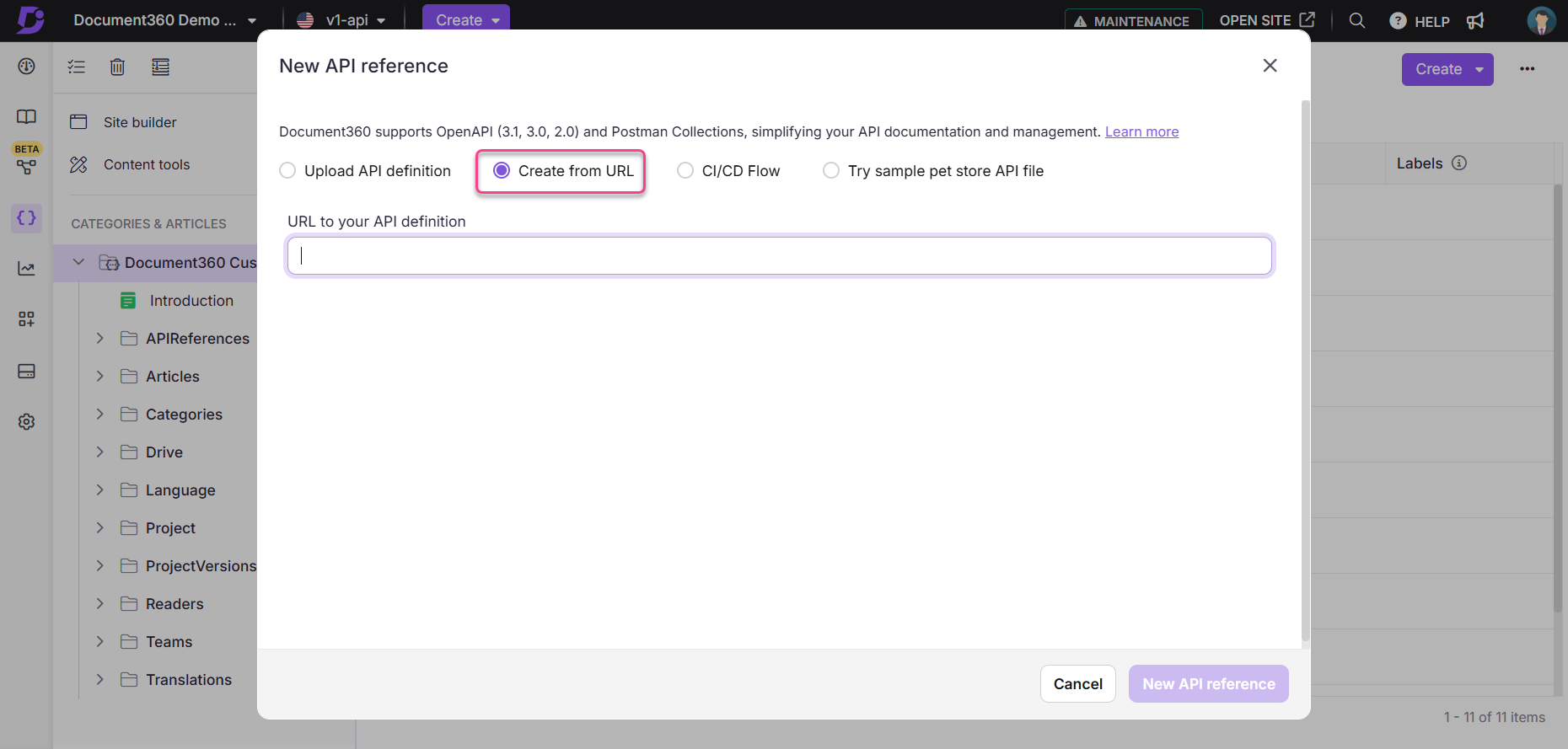This screenshot has height=749, width=1568.
Task: Click the Document360 Cus category folder icon
Action: 109,263
